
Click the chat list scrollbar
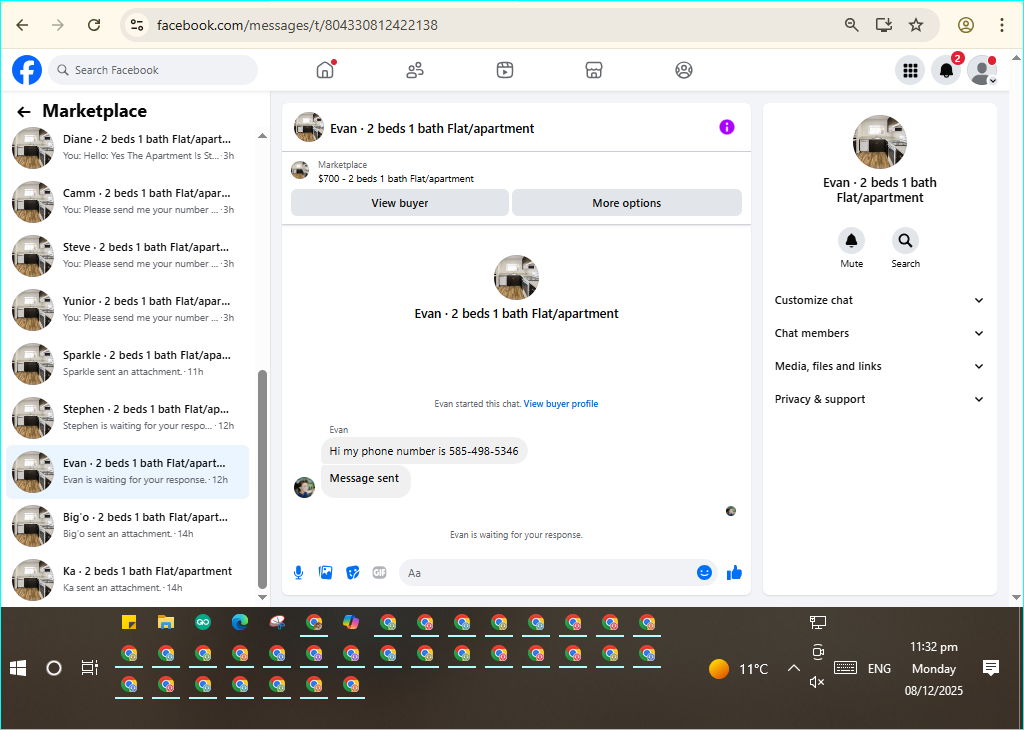(263, 480)
